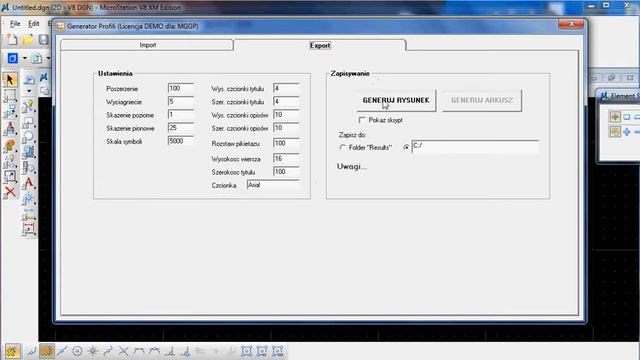This screenshot has height=360, width=640.
Task: Click the C:/ save path field
Action: [x=475, y=146]
